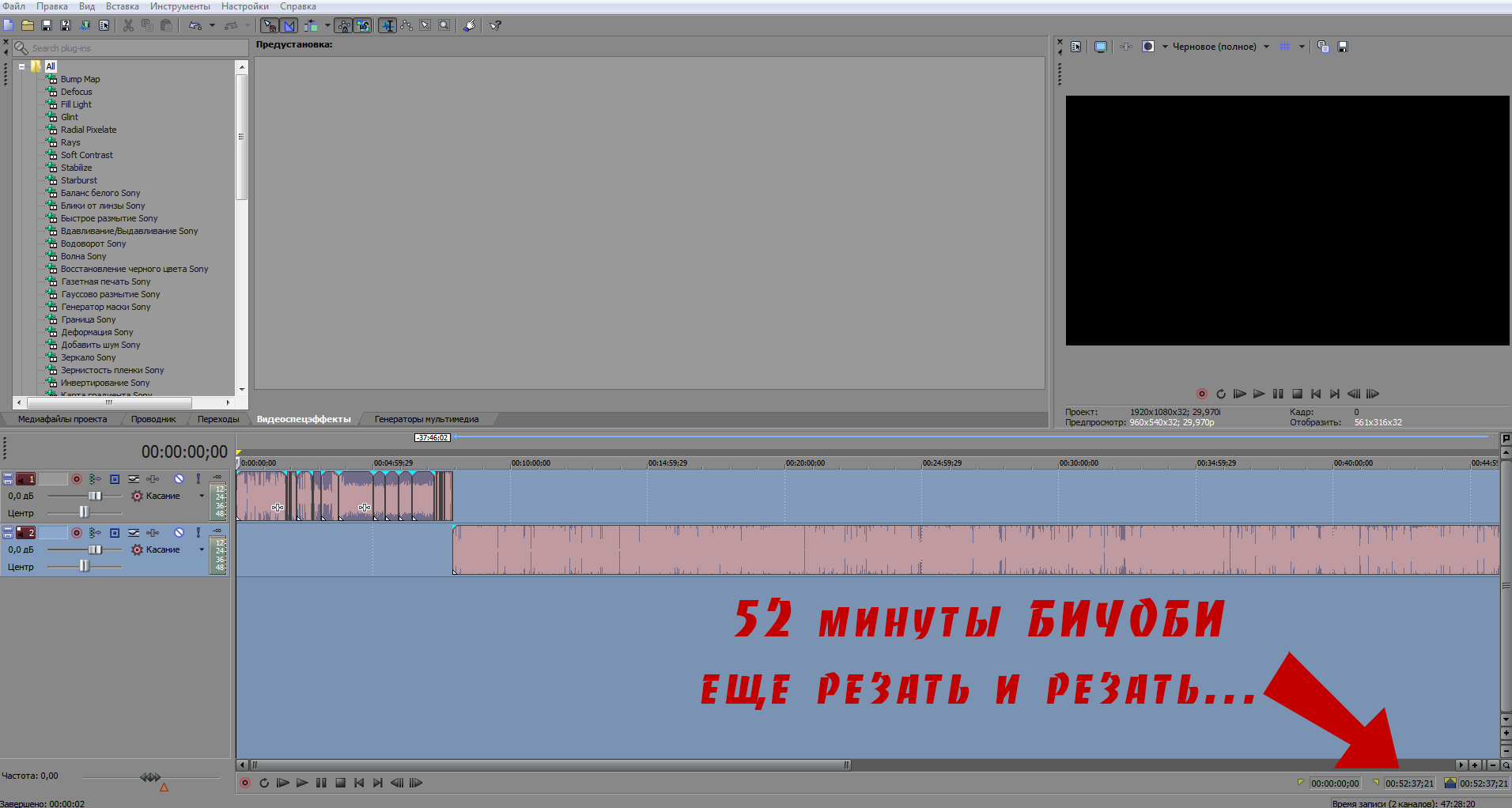Switch to Переходы tab
This screenshot has width=1512, height=808.
(x=218, y=419)
